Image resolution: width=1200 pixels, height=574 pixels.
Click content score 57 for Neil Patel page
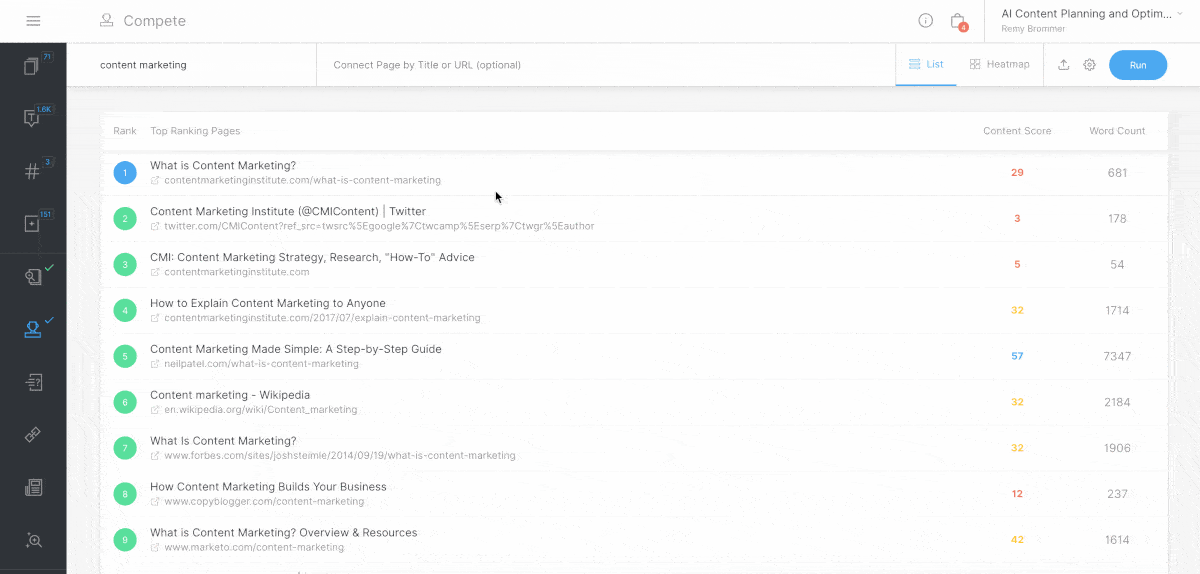(x=1017, y=356)
